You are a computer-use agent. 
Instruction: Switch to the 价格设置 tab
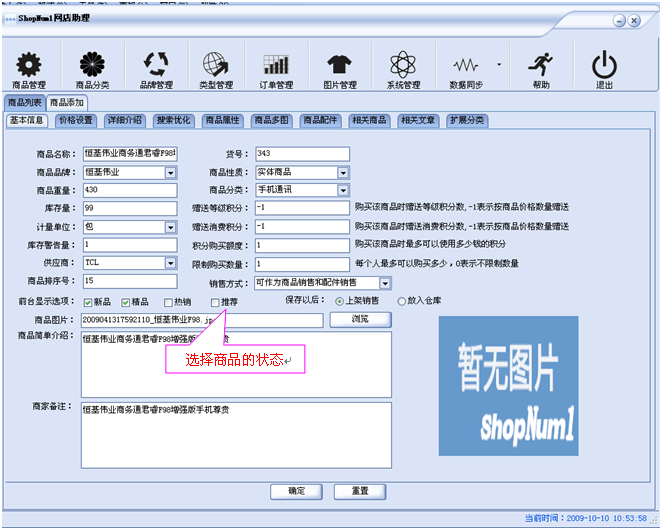(x=76, y=120)
